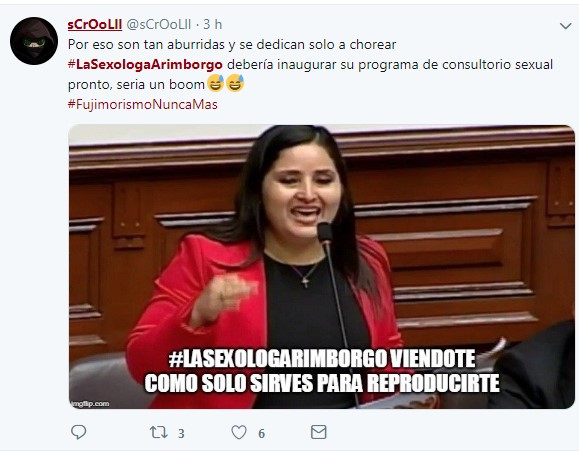Click the meme caption 'COMO SOLO SIRVES PARA REPRODUCIRTE'
This screenshot has width=579, height=454.
click(x=322, y=383)
